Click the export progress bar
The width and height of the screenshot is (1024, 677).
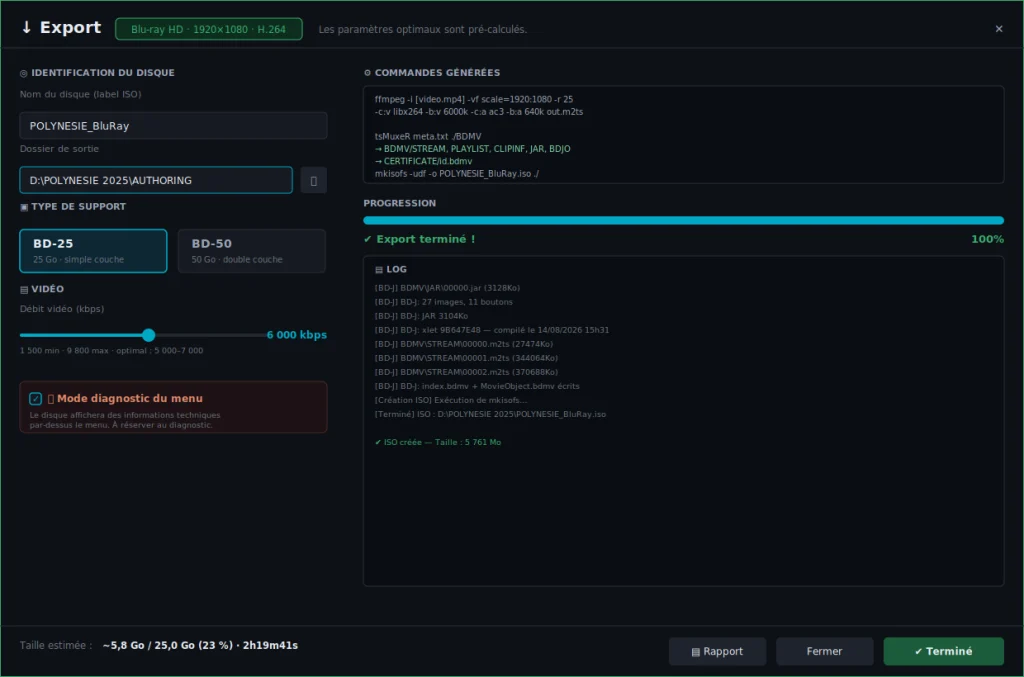(x=683, y=221)
